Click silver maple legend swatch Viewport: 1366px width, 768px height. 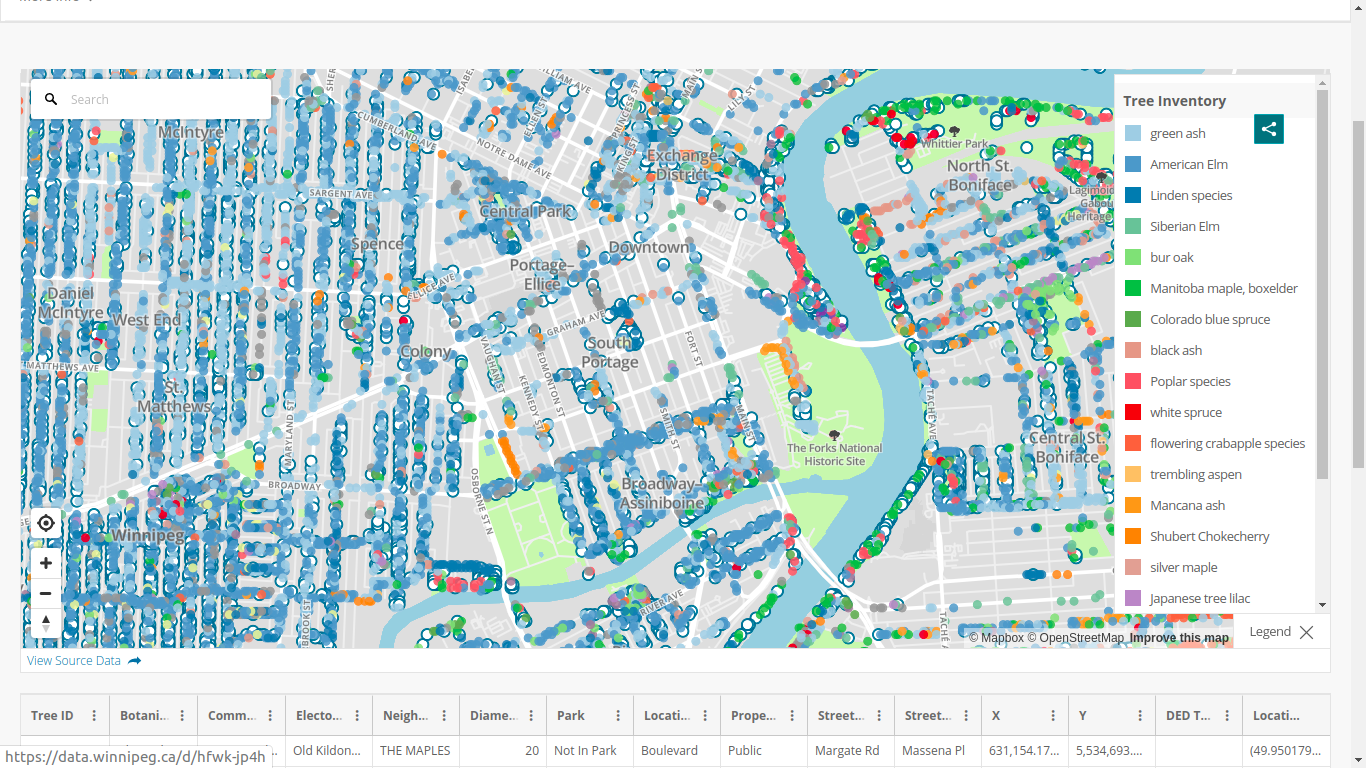pyautogui.click(x=1133, y=567)
